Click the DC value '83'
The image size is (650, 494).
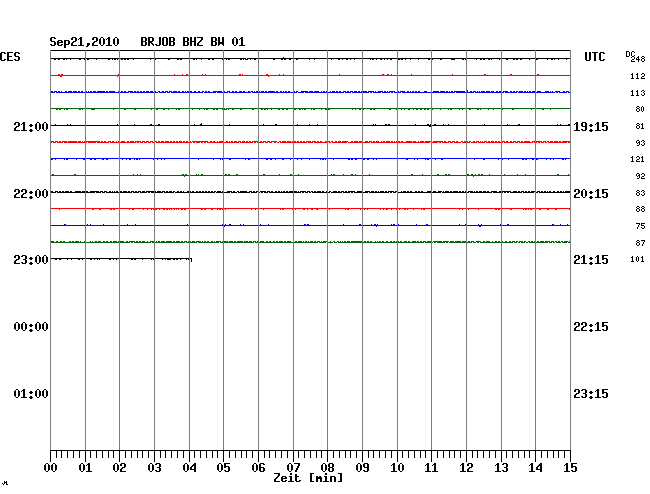640,193
